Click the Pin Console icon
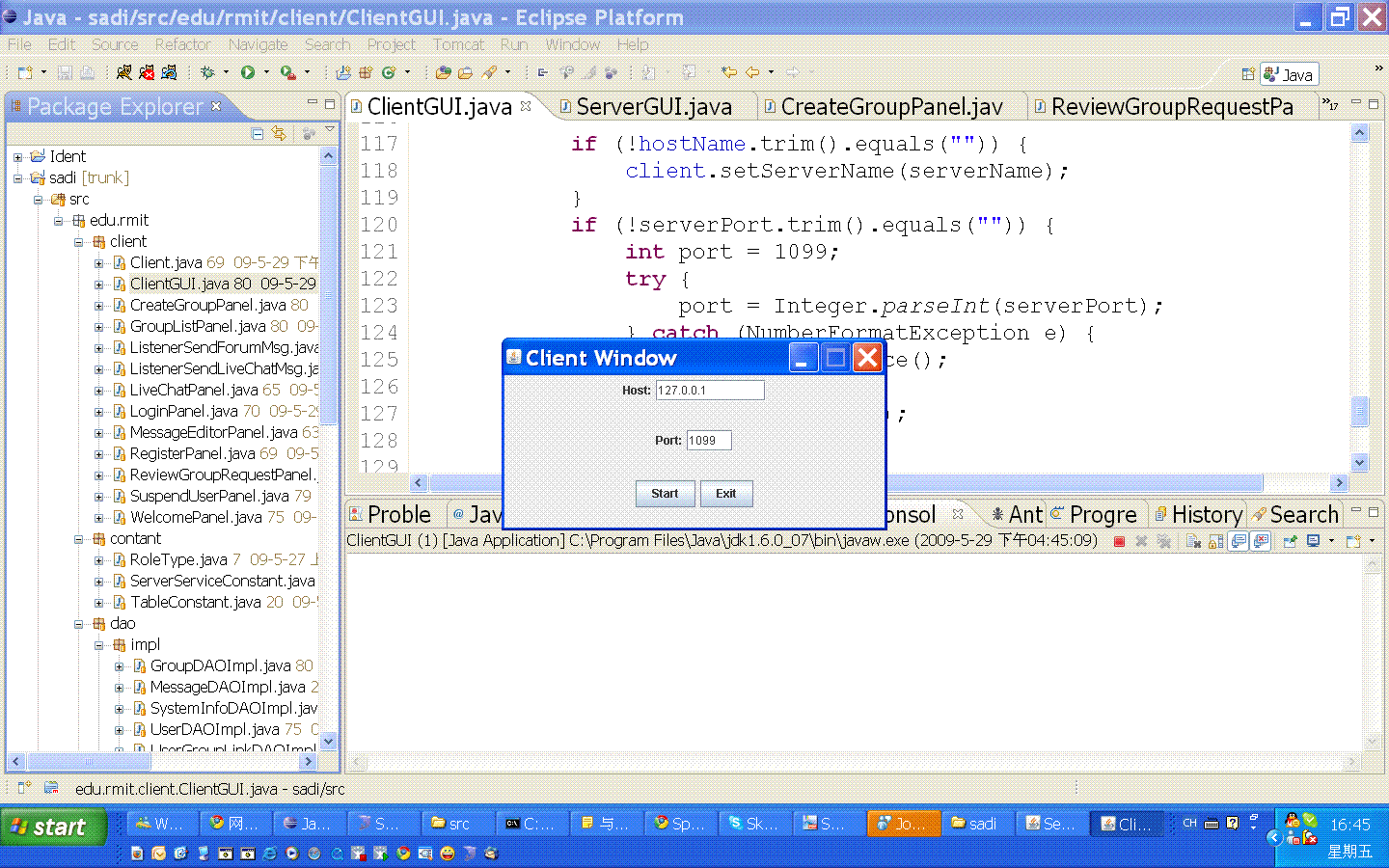The height and width of the screenshot is (868, 1389). 1290,541
